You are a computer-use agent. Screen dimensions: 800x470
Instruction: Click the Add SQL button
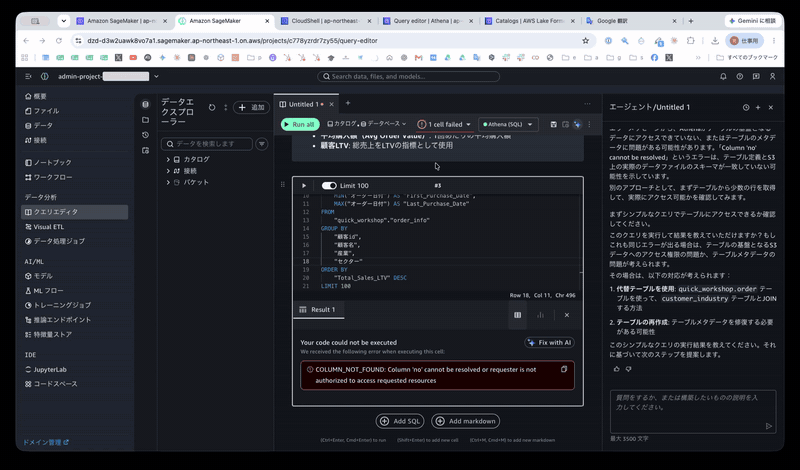pos(400,421)
